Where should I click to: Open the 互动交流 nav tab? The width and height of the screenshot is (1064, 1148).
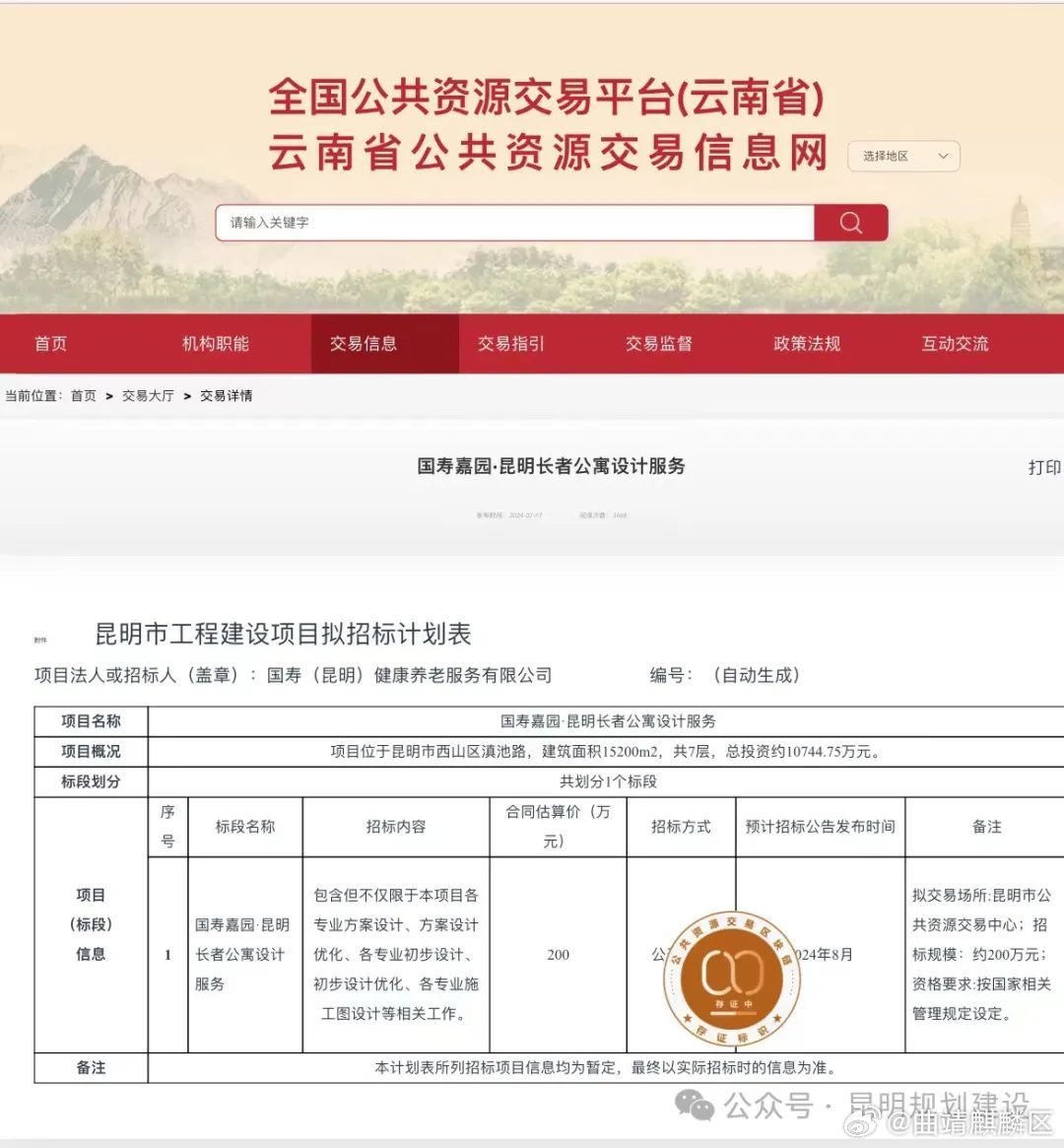tap(955, 343)
